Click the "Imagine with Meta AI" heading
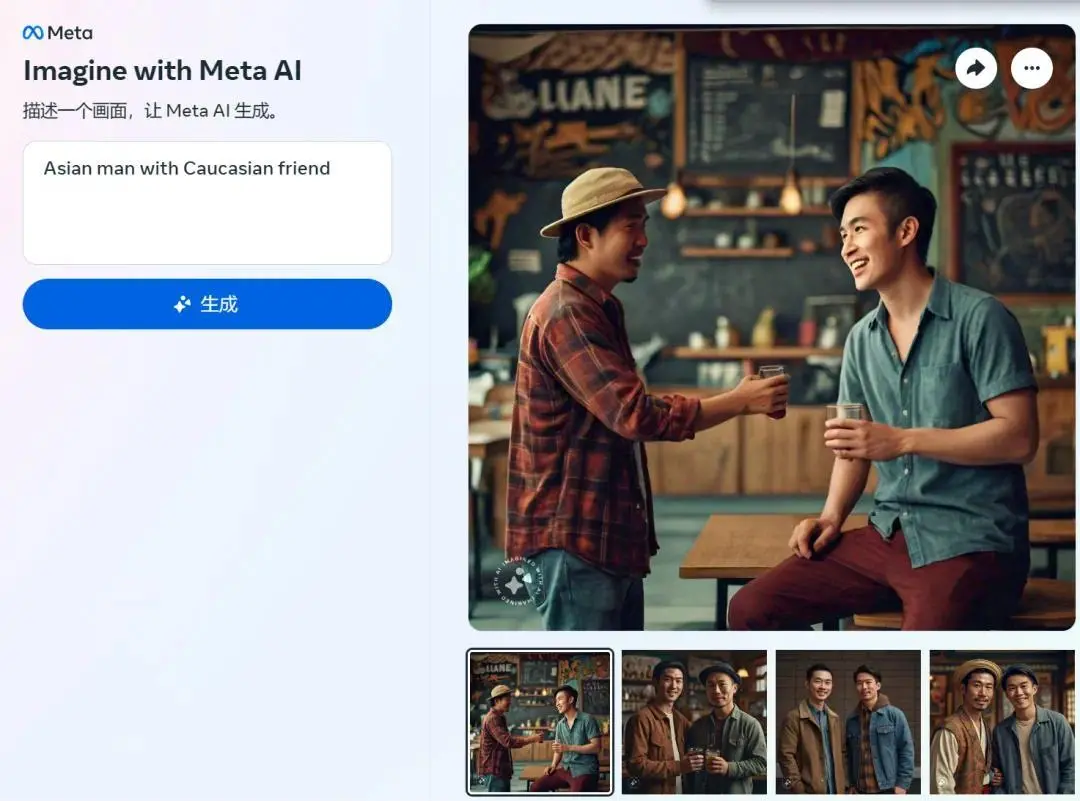 click(163, 70)
